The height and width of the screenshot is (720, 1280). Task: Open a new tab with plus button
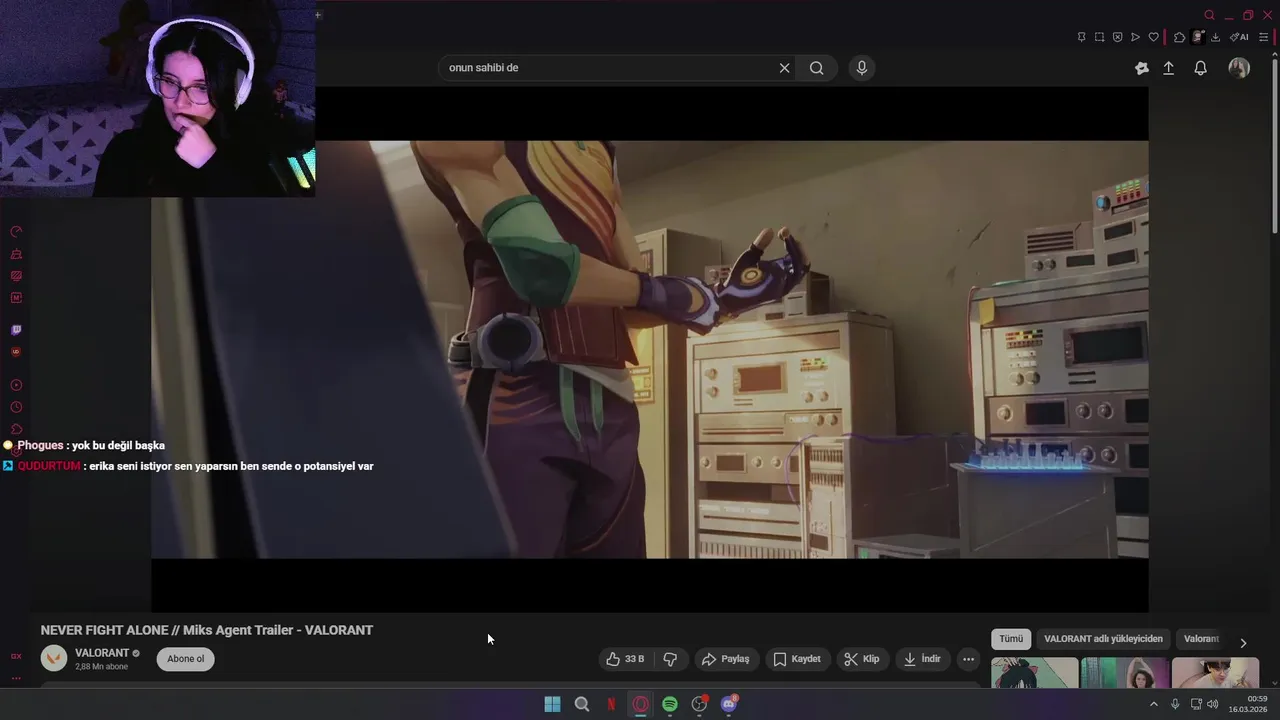pyautogui.click(x=318, y=15)
